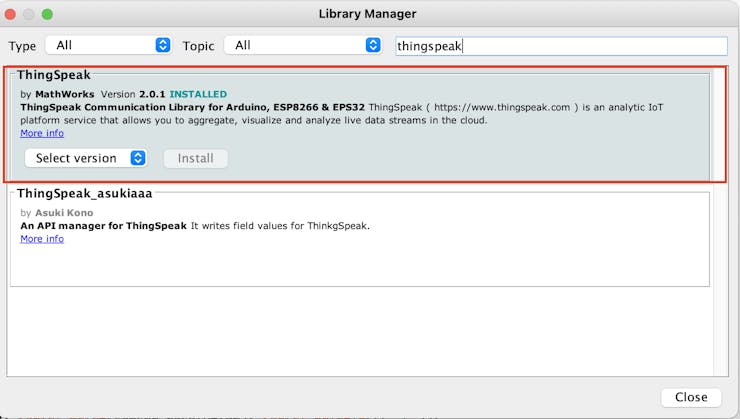Image resolution: width=740 pixels, height=419 pixels.
Task: Select the ThingSpeak_asukiaaa library entry
Action: [360, 239]
